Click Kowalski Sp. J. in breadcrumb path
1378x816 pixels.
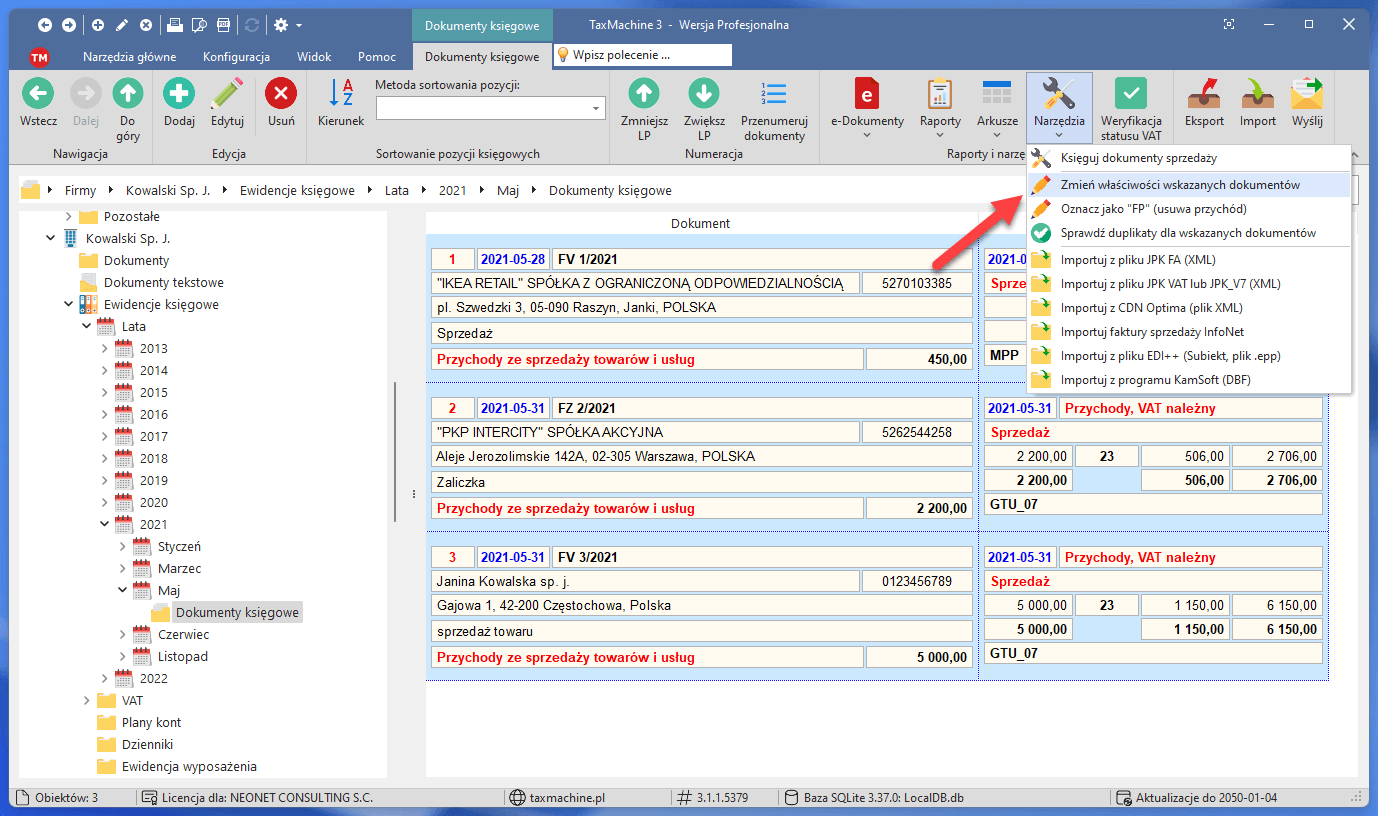tap(167, 190)
